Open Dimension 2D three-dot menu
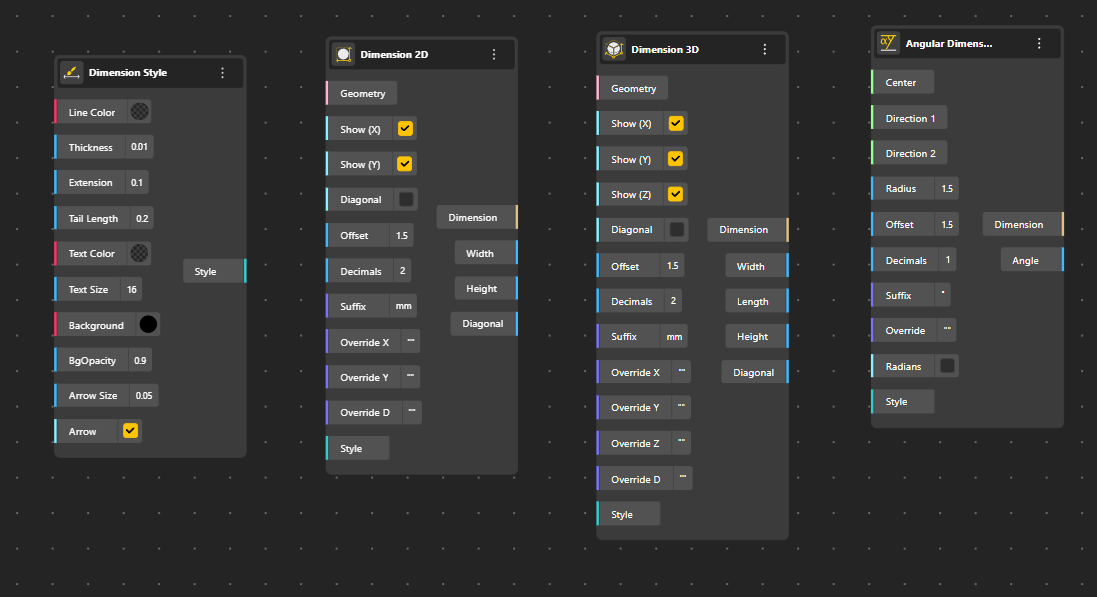Viewport: 1097px width, 597px height. [493, 54]
